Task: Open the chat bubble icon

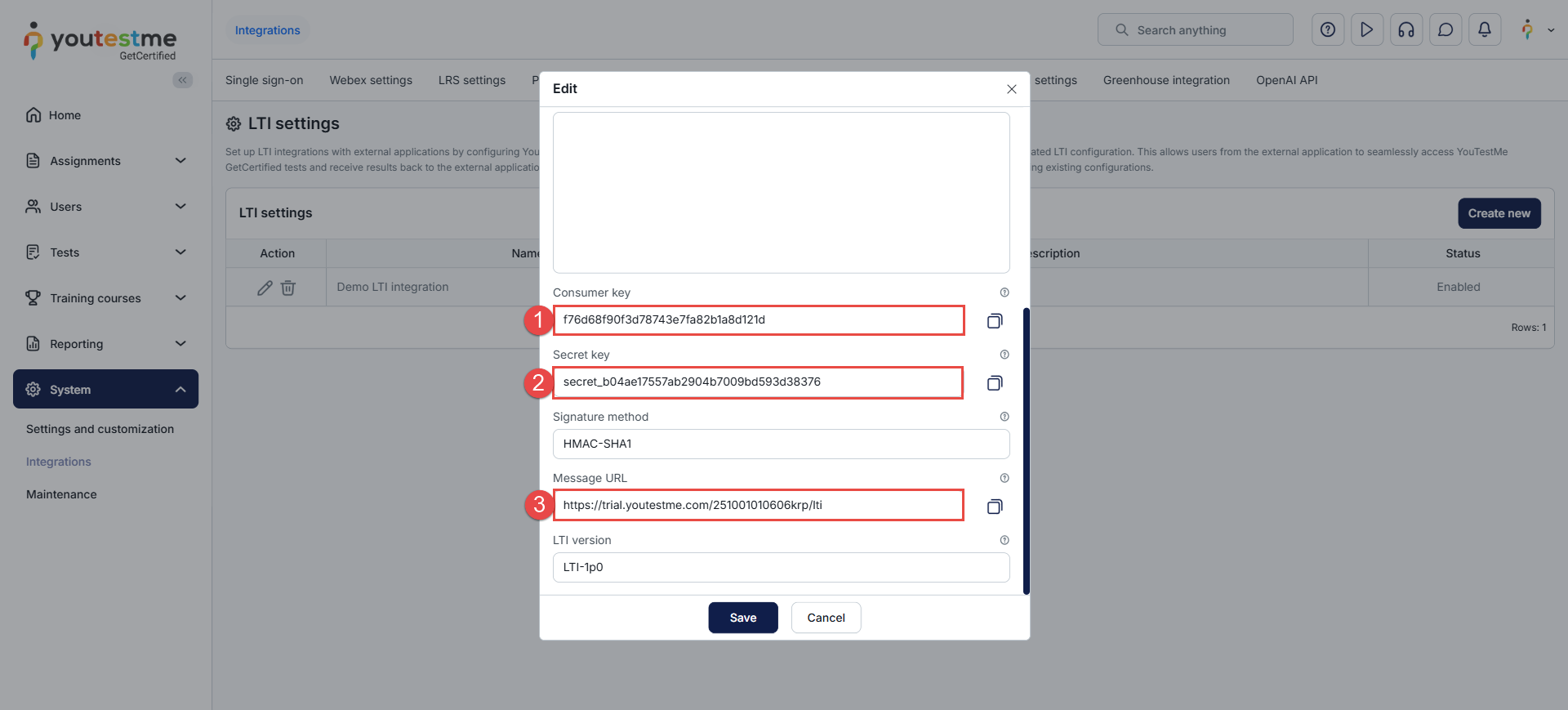Action: 1445,30
